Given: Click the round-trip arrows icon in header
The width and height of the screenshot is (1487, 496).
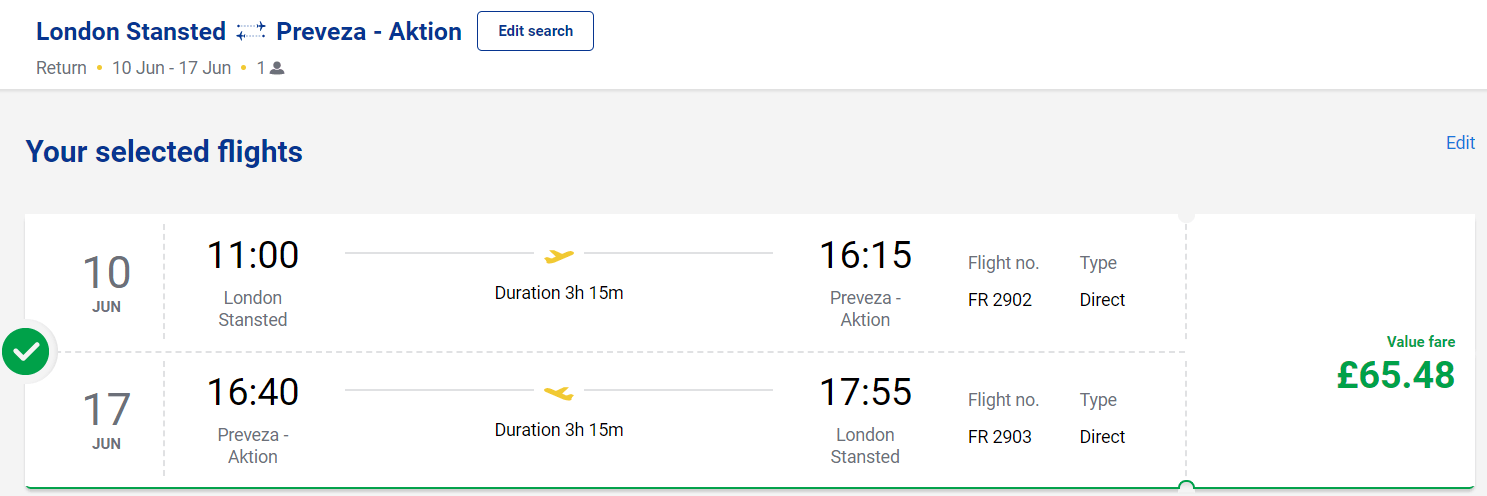Looking at the screenshot, I should pyautogui.click(x=251, y=32).
